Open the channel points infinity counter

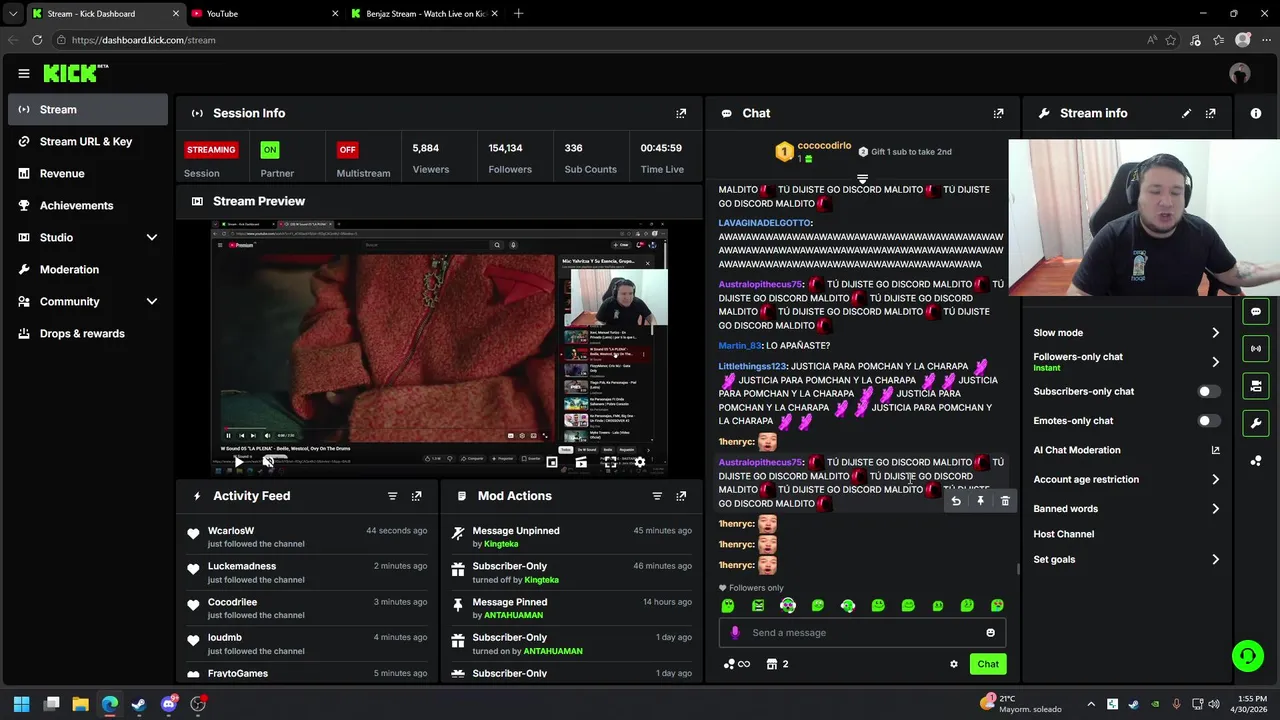click(x=736, y=664)
